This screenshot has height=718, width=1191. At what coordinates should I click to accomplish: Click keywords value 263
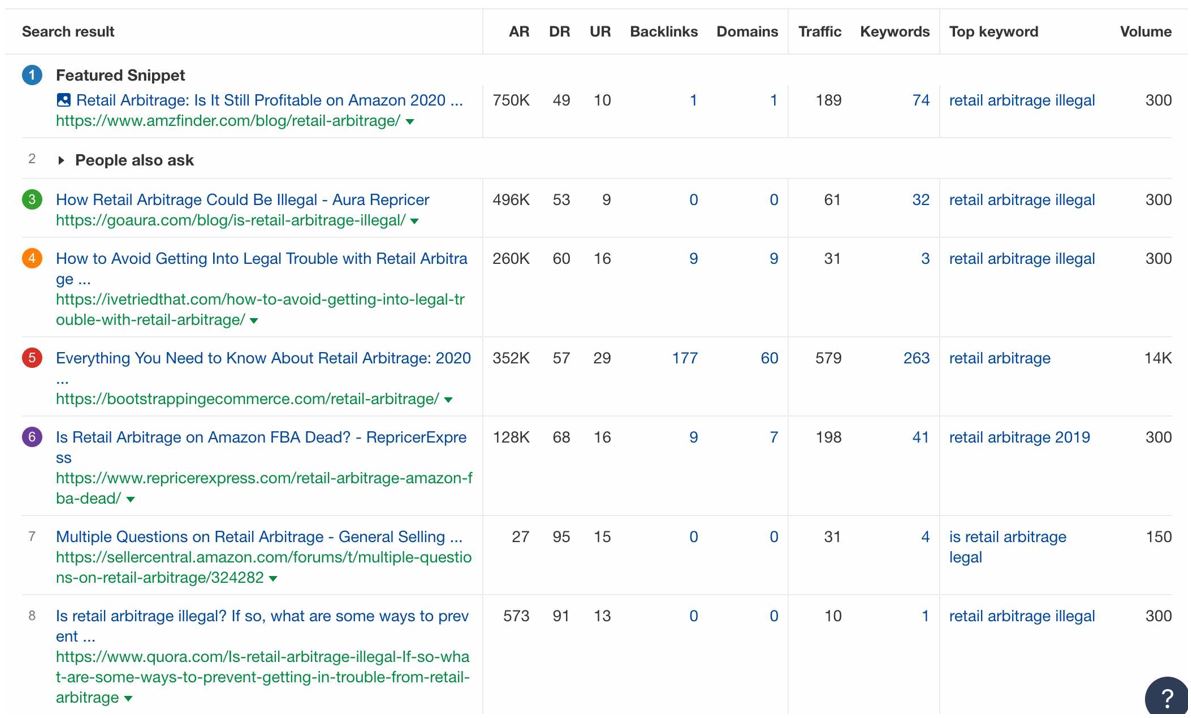pyautogui.click(x=916, y=358)
